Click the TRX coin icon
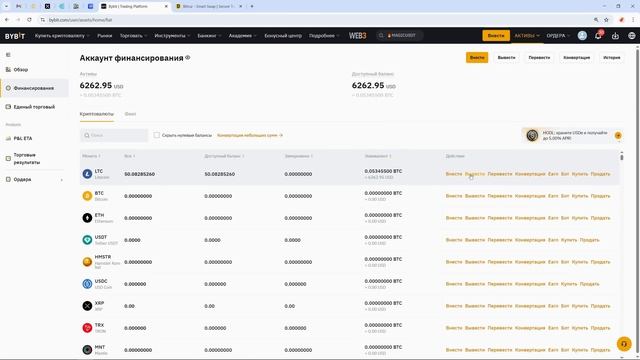Image resolution: width=640 pixels, height=360 pixels. (x=87, y=328)
